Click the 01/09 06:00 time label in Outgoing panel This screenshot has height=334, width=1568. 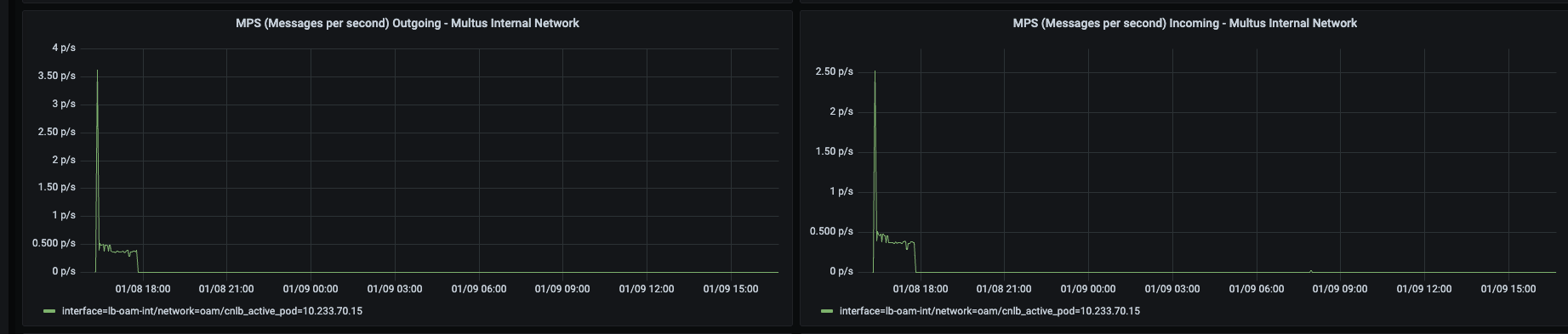[479, 289]
